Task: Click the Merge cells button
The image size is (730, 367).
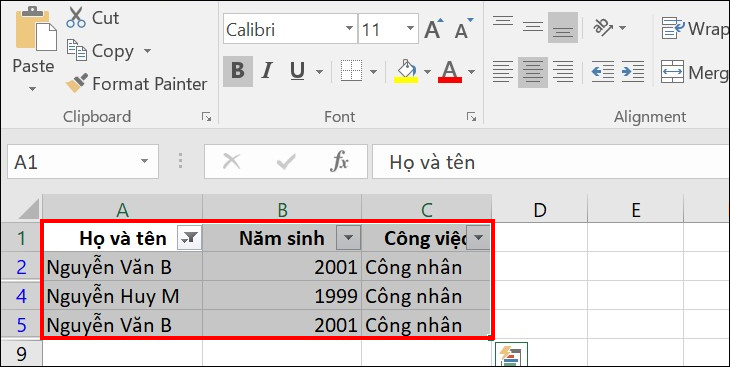Action: [695, 72]
